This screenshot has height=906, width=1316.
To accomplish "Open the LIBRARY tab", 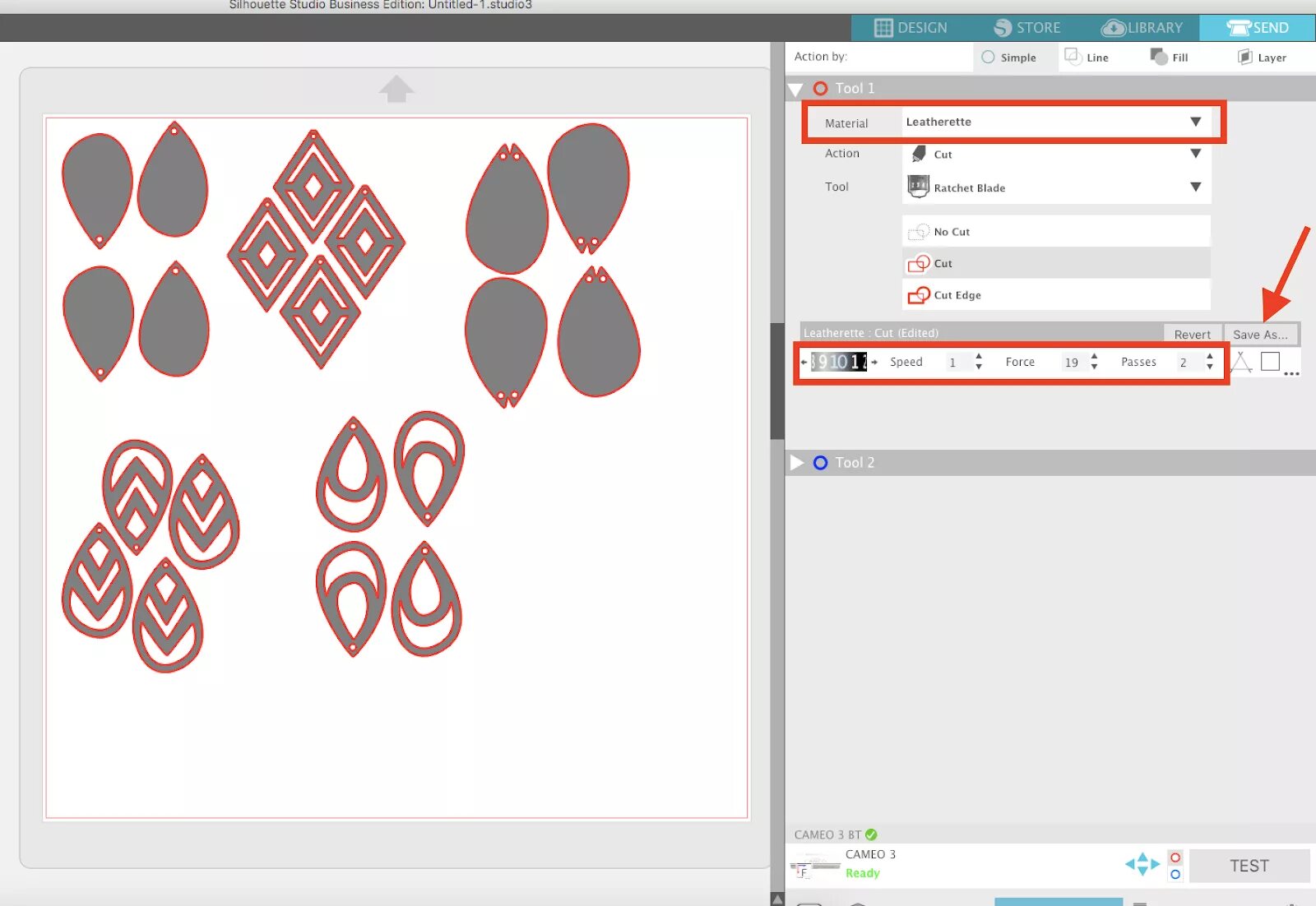I will pyautogui.click(x=1142, y=28).
